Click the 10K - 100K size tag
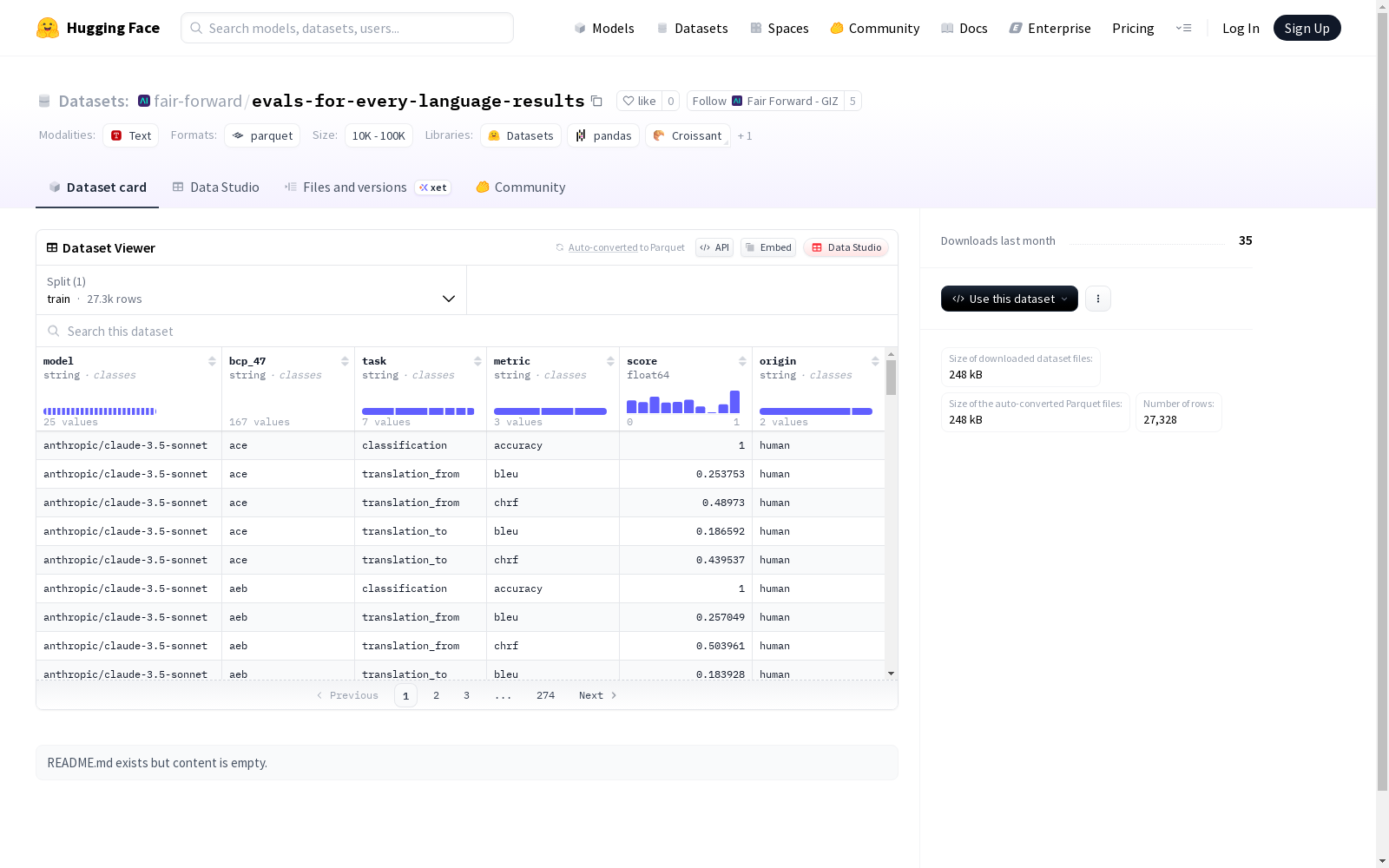This screenshot has width=1389, height=868. 379,135
